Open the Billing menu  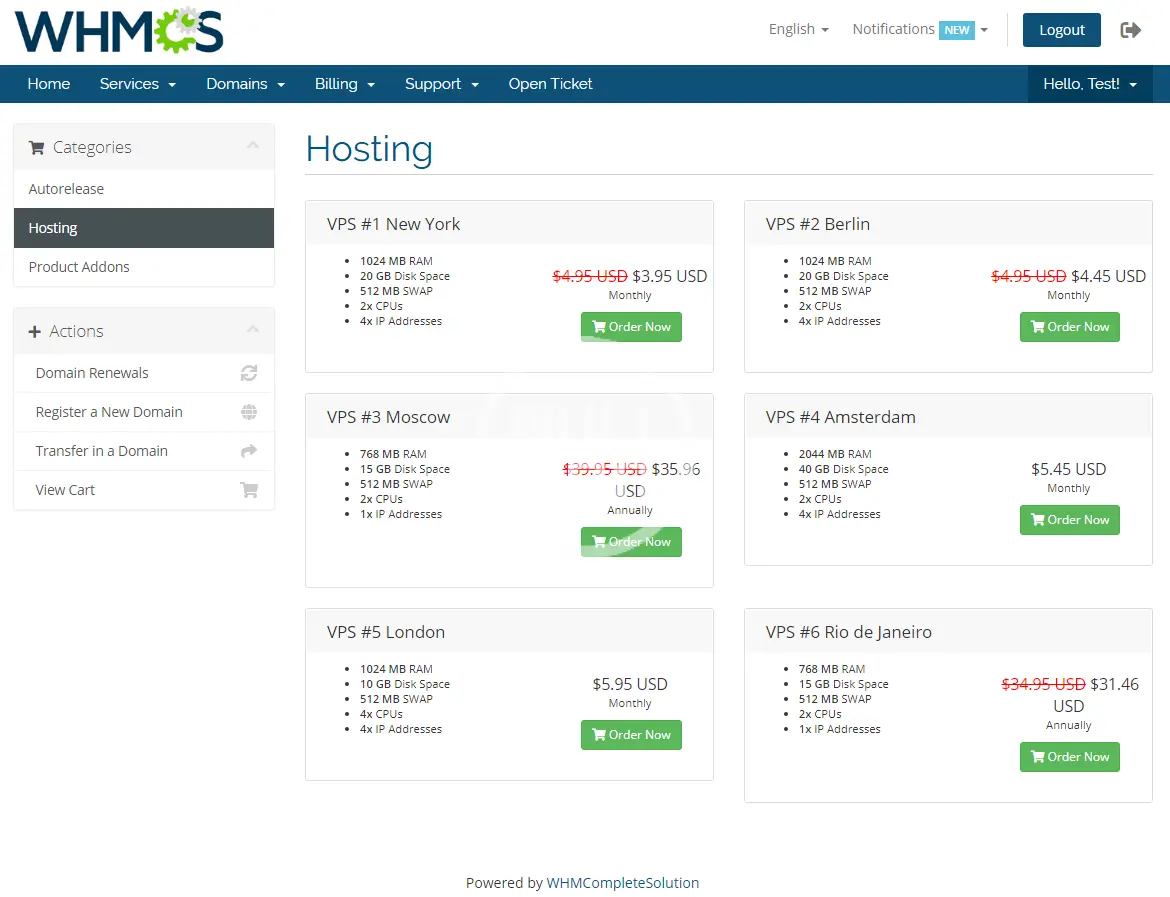tap(344, 84)
